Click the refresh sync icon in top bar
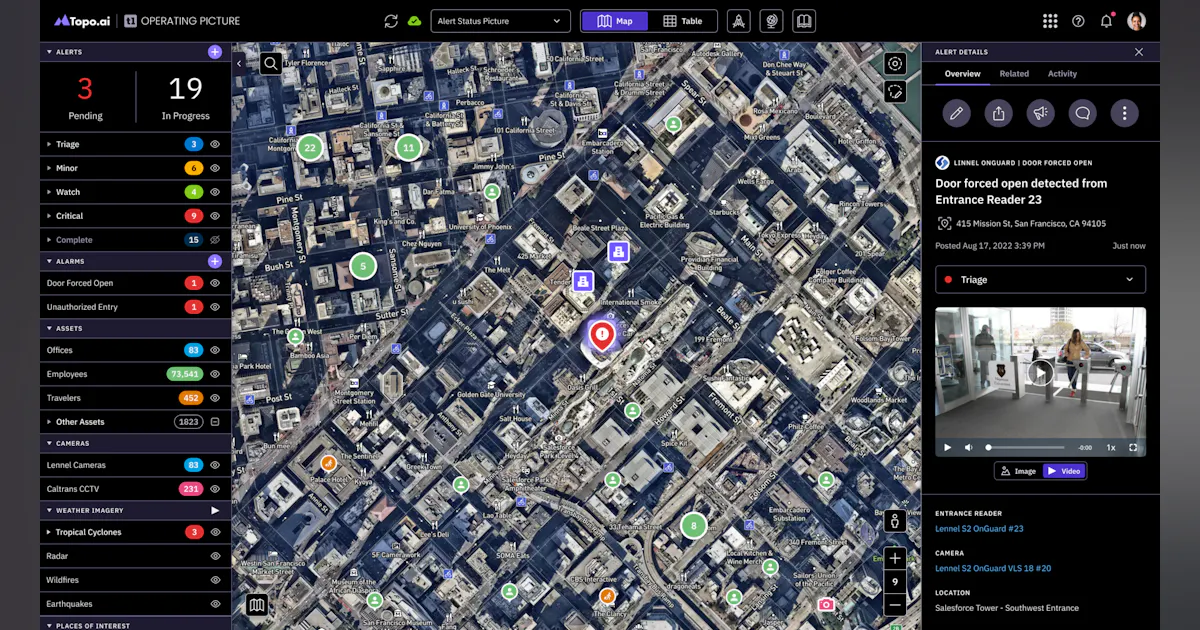1200x630 pixels. click(x=391, y=21)
